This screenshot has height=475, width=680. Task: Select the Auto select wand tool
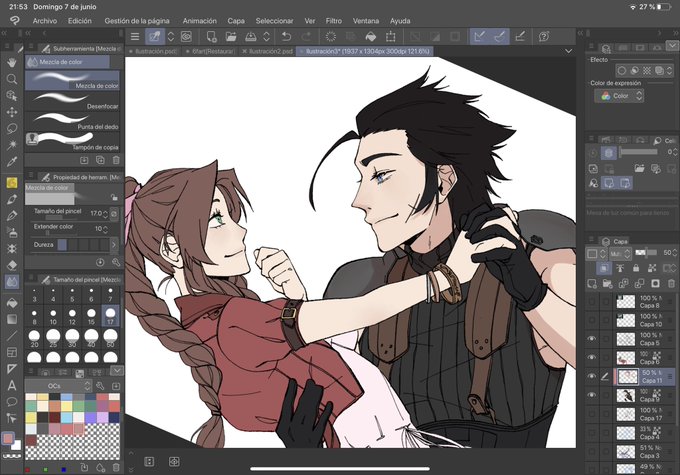(x=12, y=144)
